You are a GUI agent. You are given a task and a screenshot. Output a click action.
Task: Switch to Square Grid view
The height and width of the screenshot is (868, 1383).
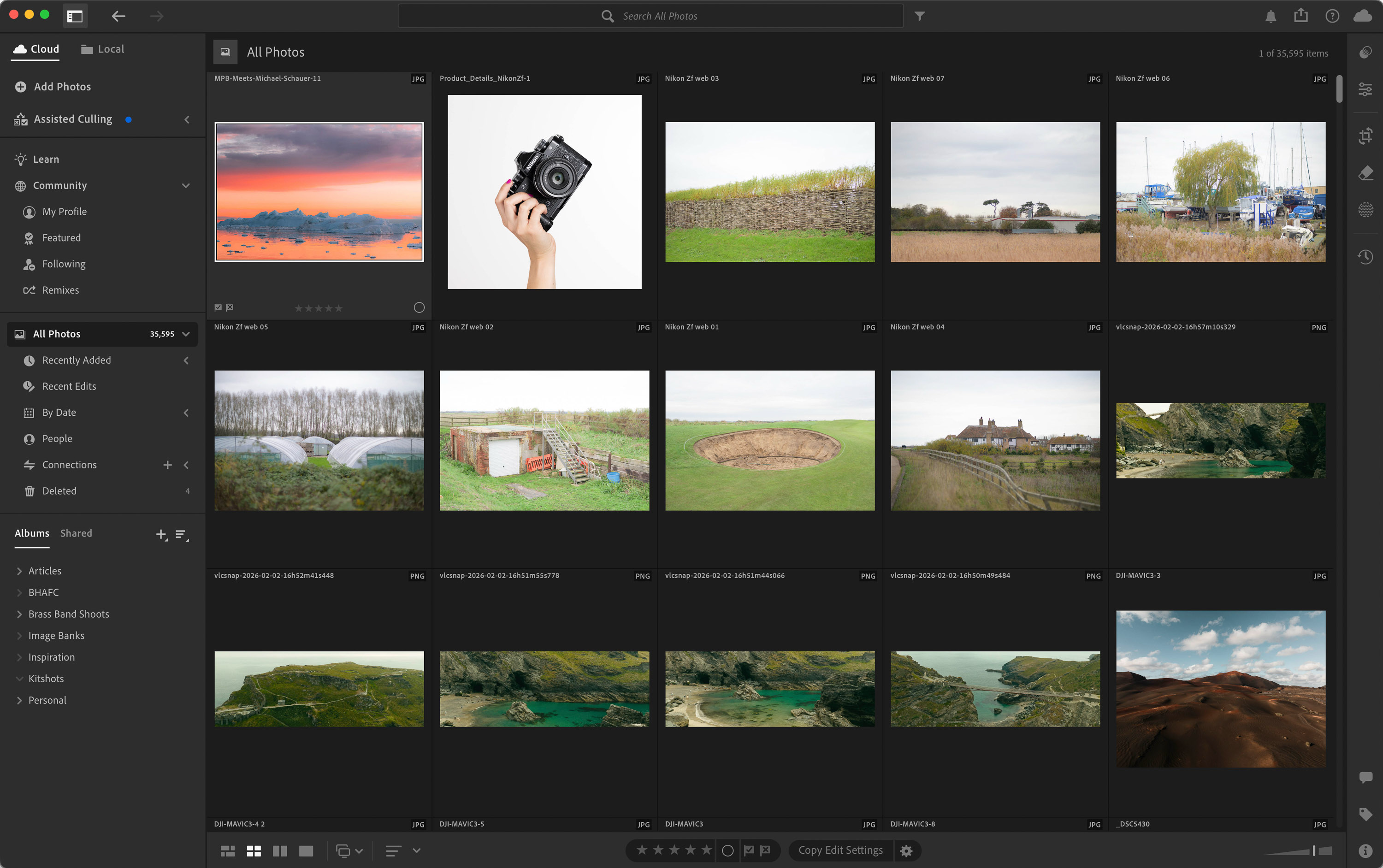coord(254,851)
